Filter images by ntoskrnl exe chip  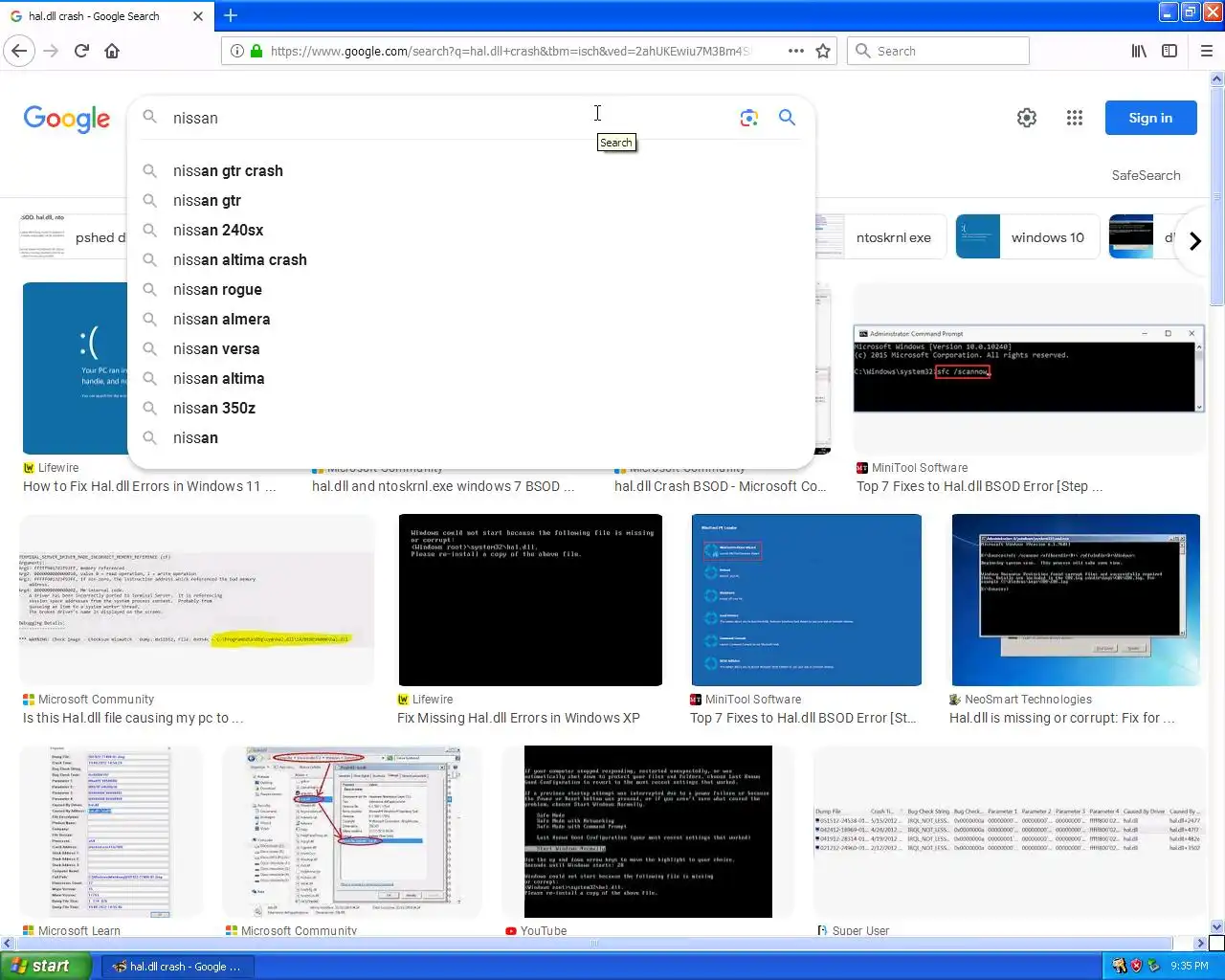[x=880, y=237]
